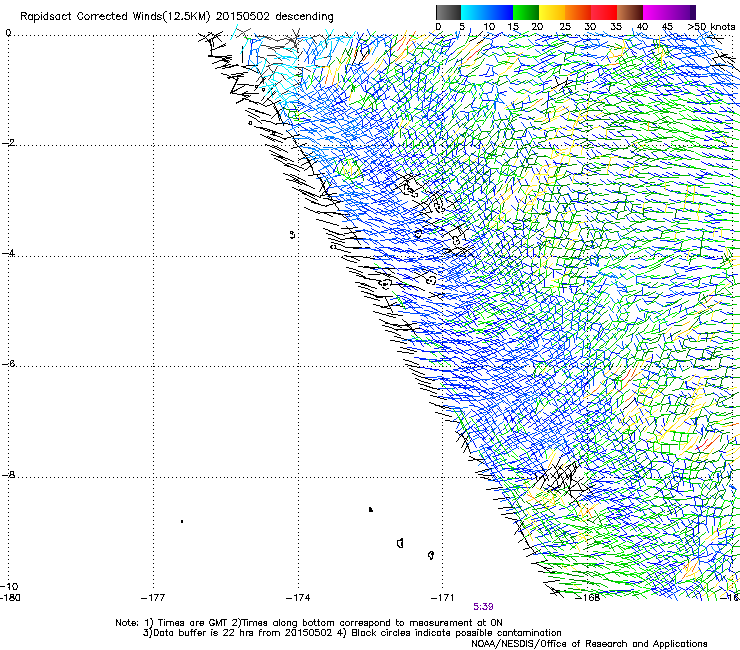Click the 'NOAA/NESDIS/Office of Research and Applications' credit
The height and width of the screenshot is (650, 740).
(x=589, y=644)
